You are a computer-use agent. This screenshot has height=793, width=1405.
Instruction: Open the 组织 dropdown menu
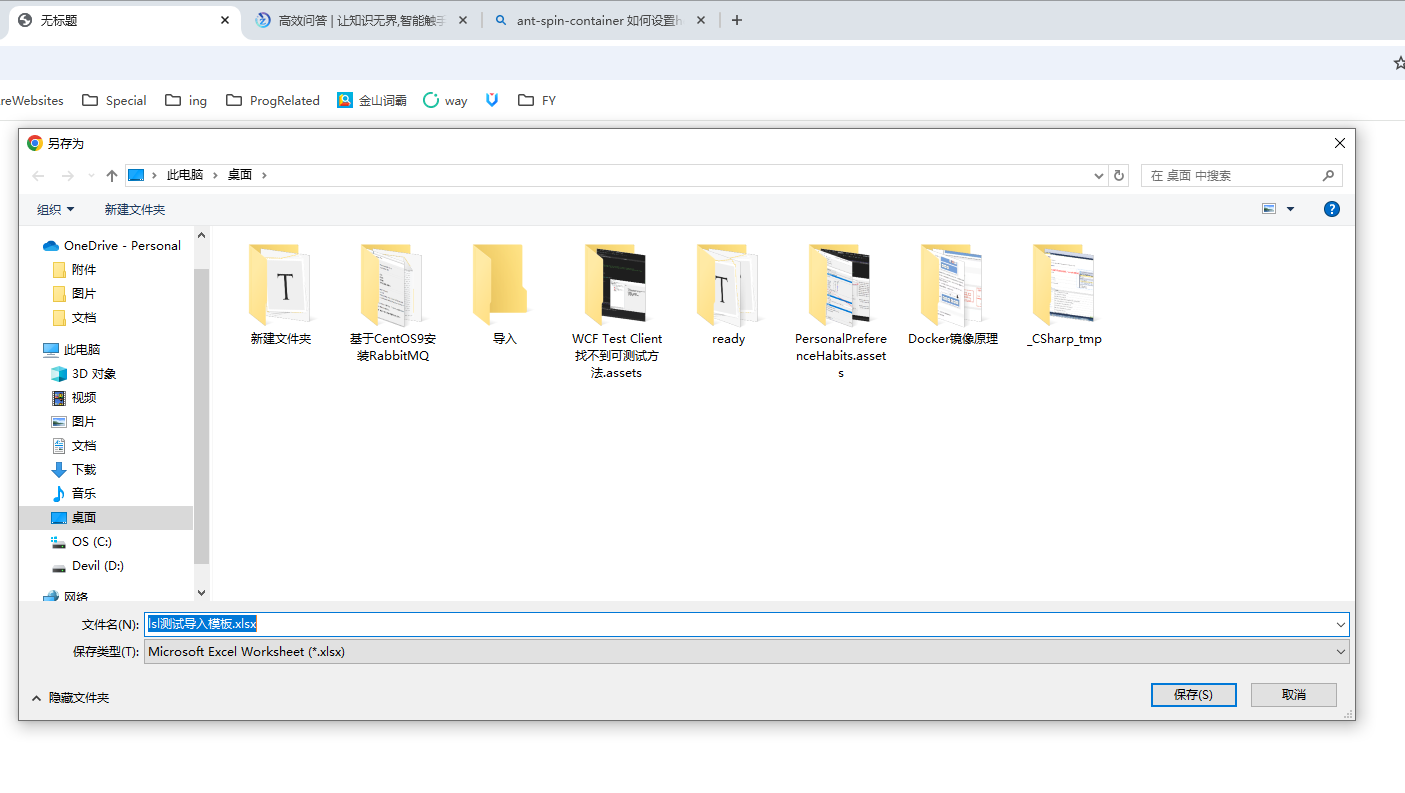coord(55,209)
